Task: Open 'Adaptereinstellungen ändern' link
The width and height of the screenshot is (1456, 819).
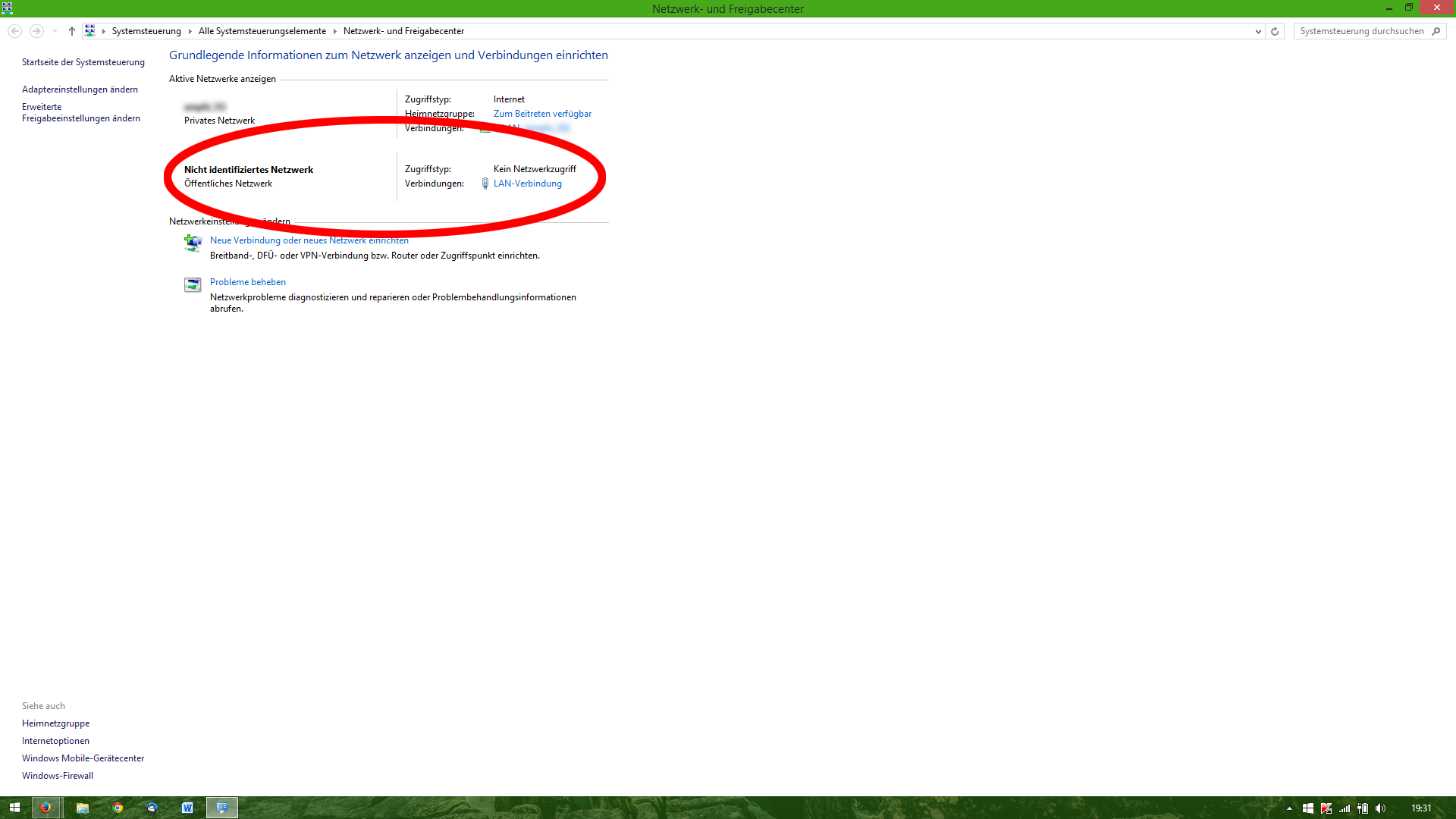Action: [80, 89]
